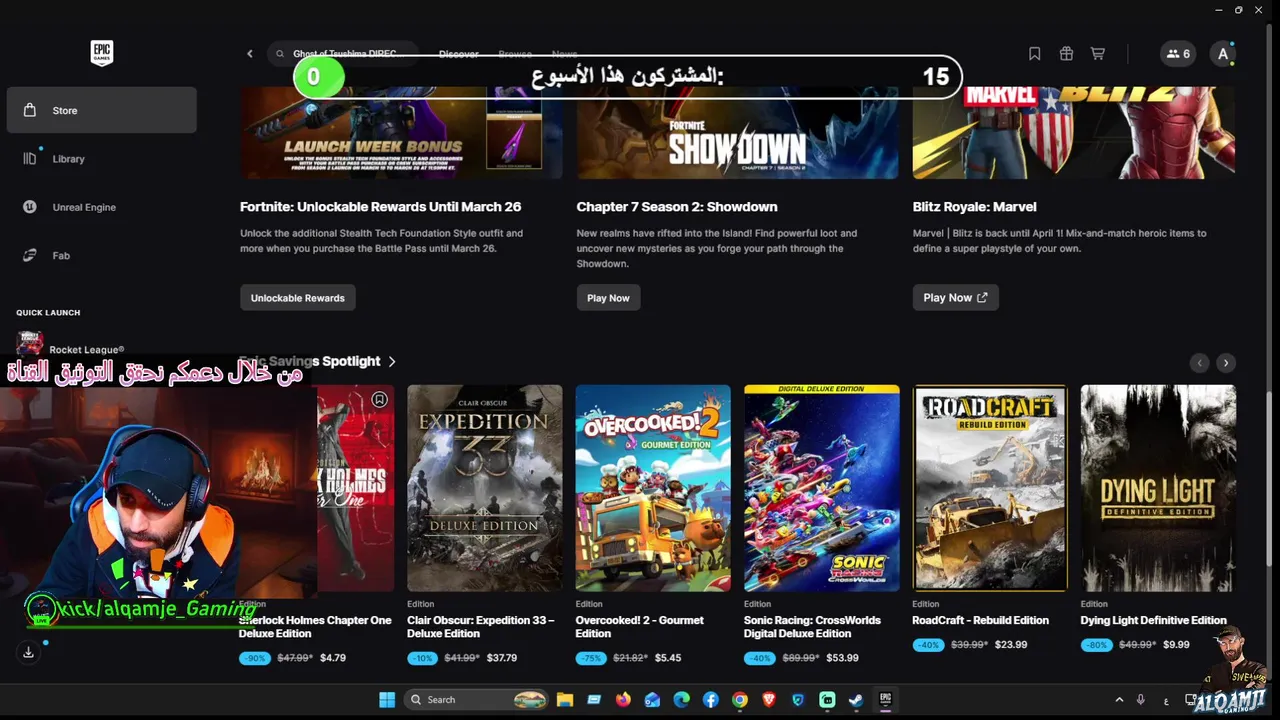The image size is (1280, 720).
Task: Open Firefox from the taskbar
Action: (623, 700)
